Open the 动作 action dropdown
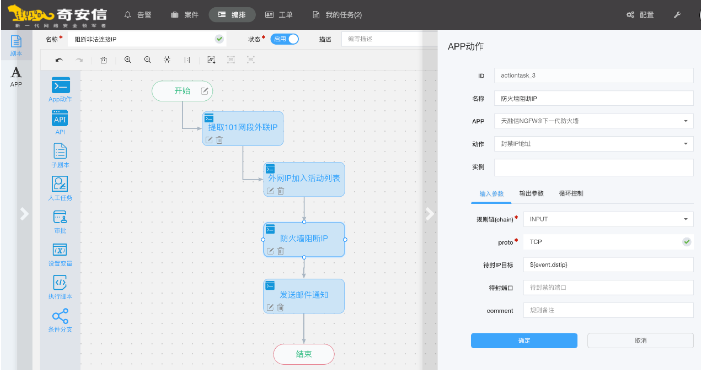The height and width of the screenshot is (370, 702). [x=594, y=144]
